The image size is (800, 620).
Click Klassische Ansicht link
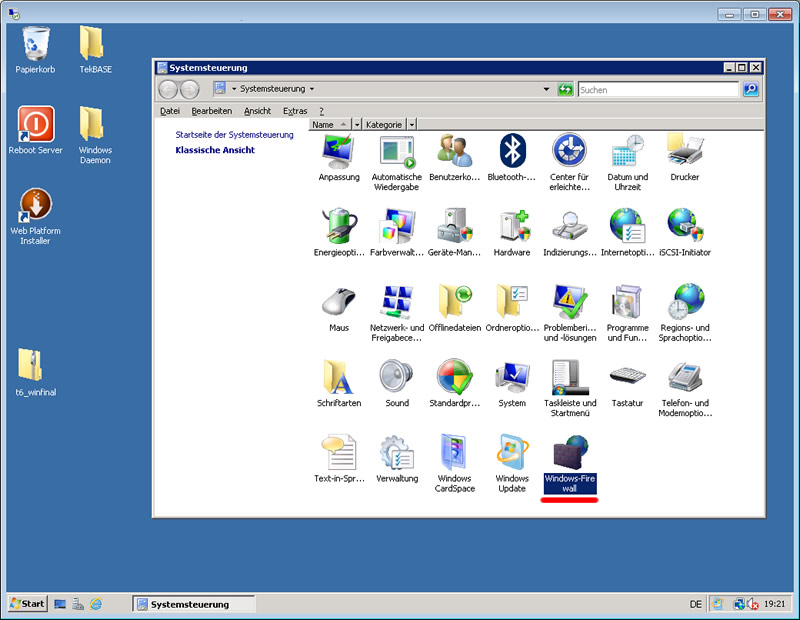click(215, 150)
